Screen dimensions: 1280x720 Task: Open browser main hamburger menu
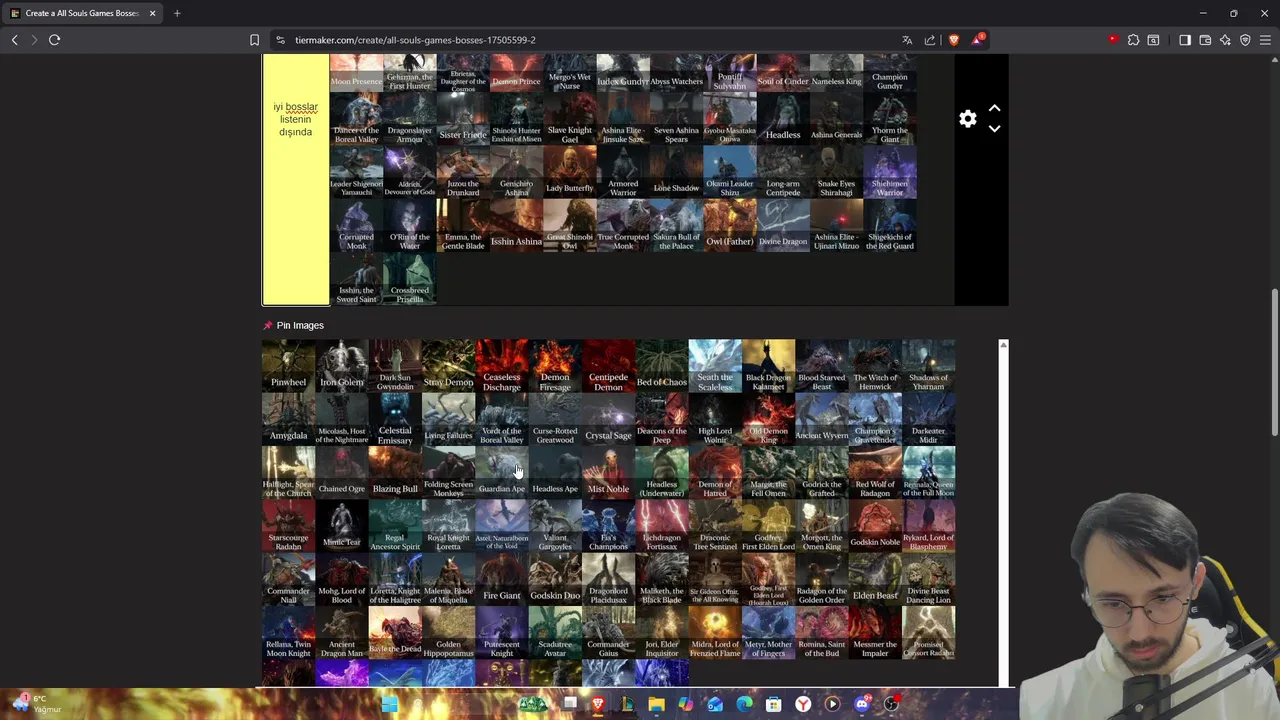[1265, 40]
